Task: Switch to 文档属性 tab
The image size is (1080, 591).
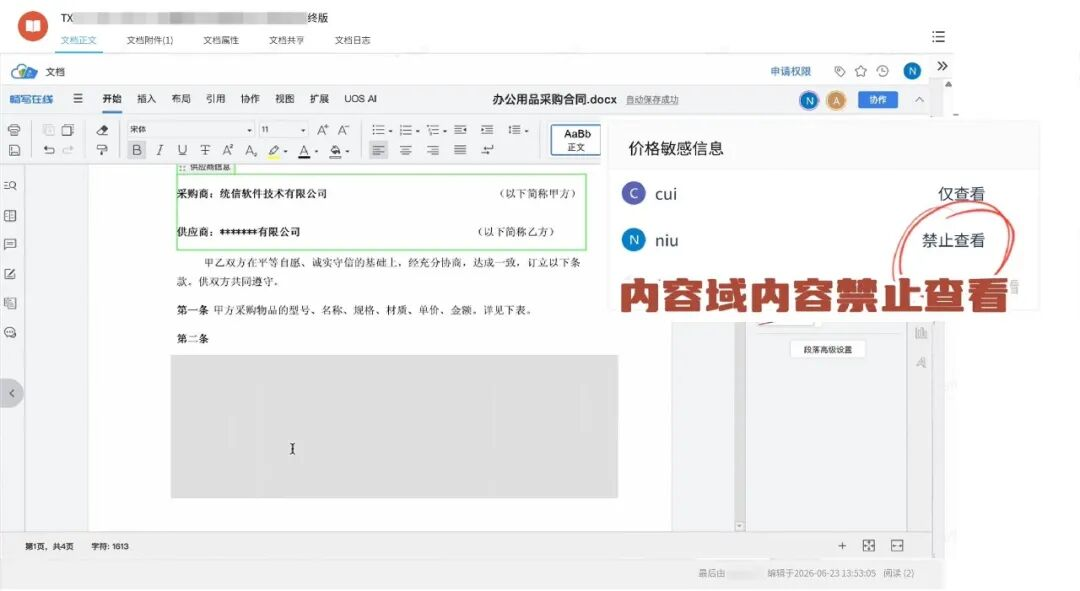Action: (221, 40)
